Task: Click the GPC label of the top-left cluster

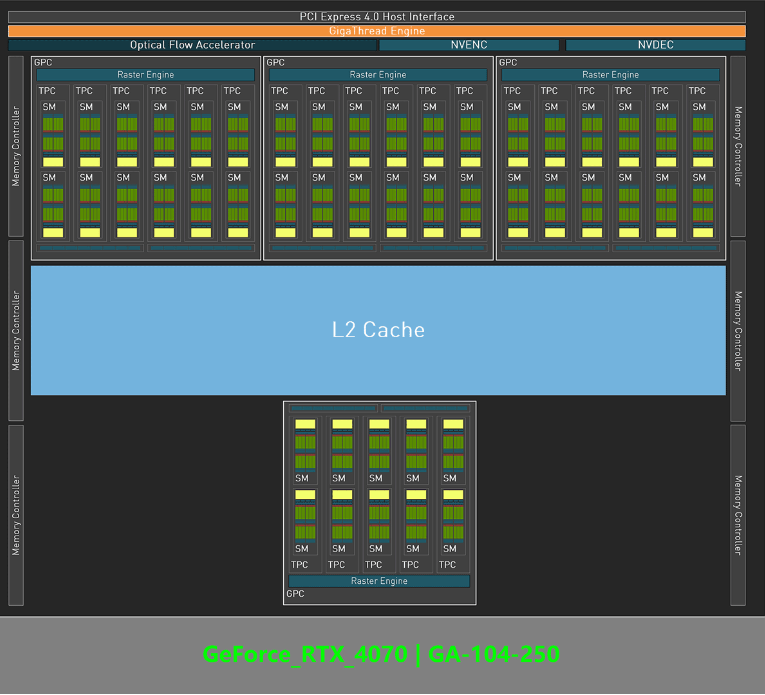Action: click(44, 62)
